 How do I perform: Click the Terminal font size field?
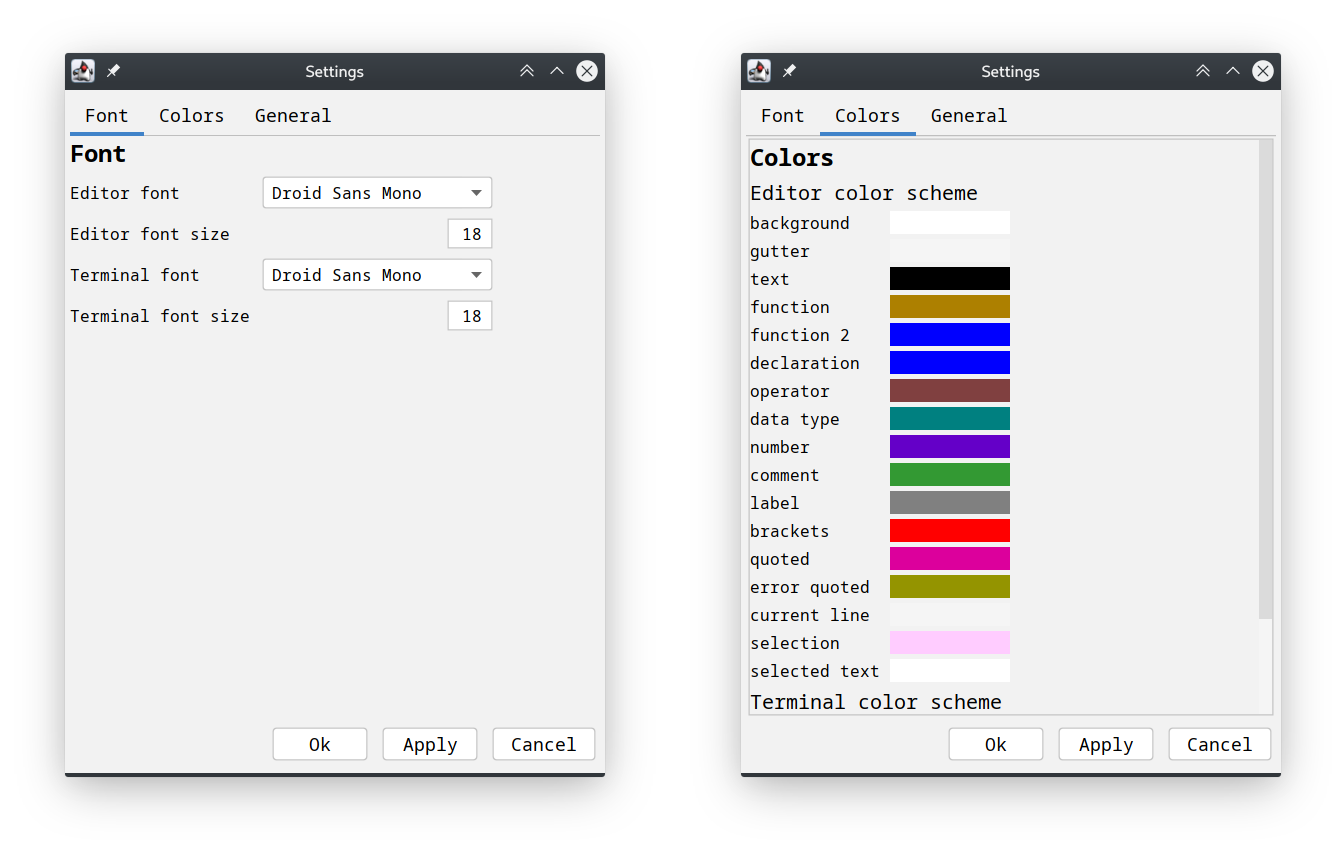coord(470,316)
